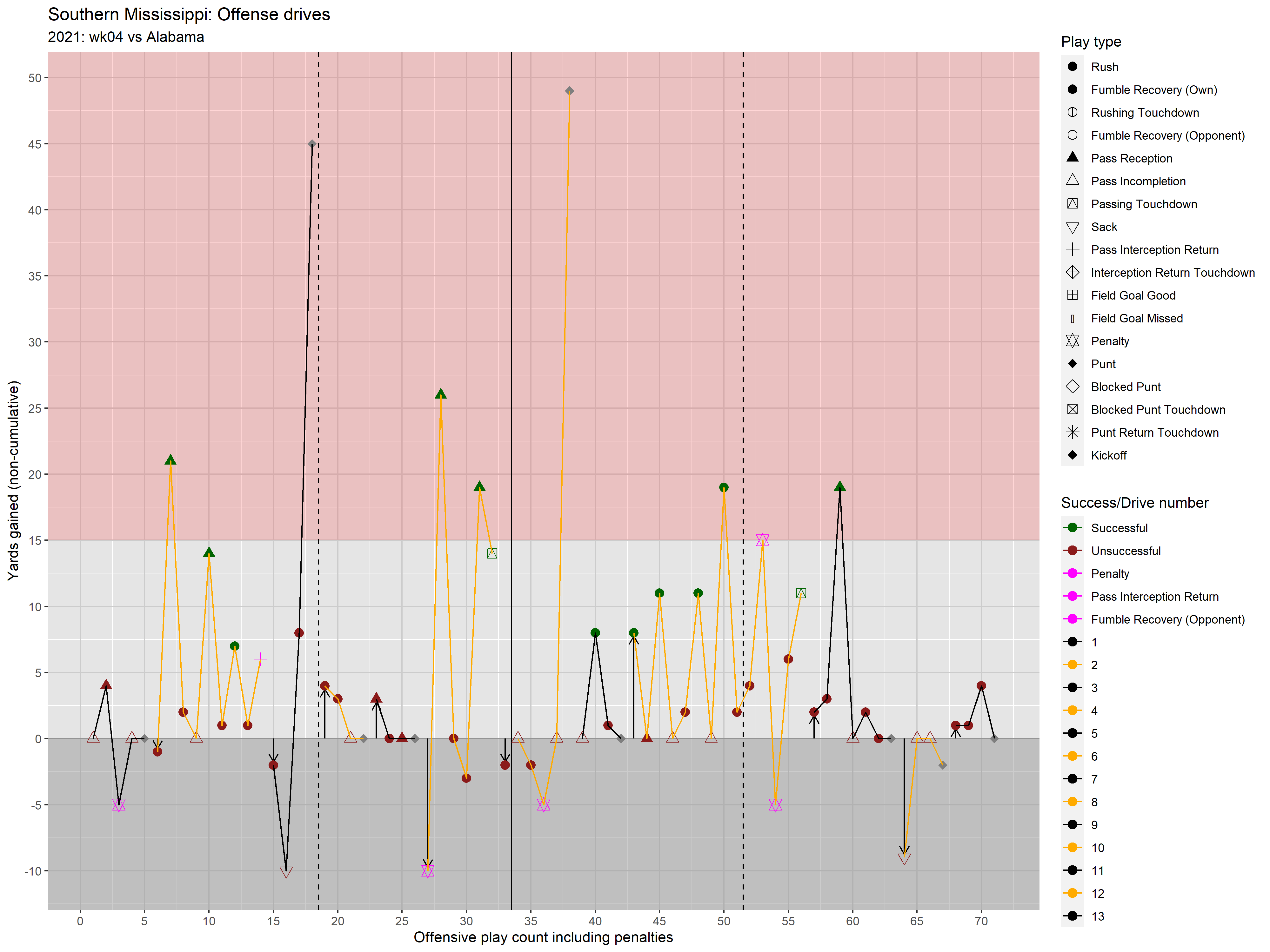The image size is (1270, 952).
Task: Click the interception return plus marker at play 14
Action: pos(260,659)
